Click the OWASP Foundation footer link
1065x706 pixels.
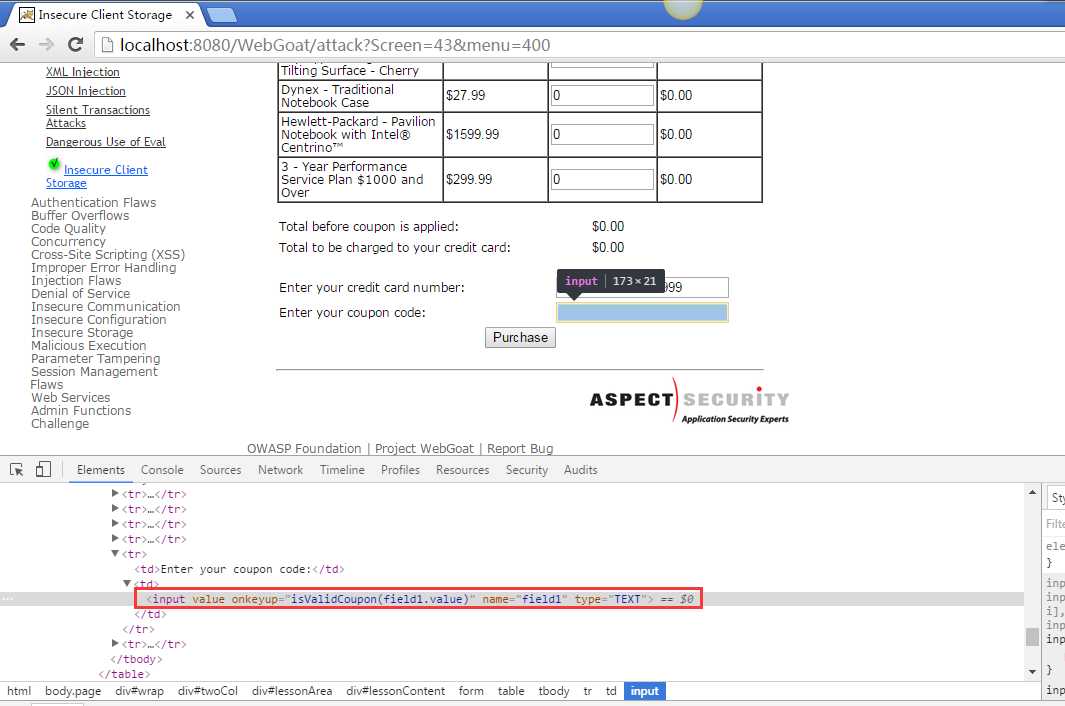[x=304, y=448]
